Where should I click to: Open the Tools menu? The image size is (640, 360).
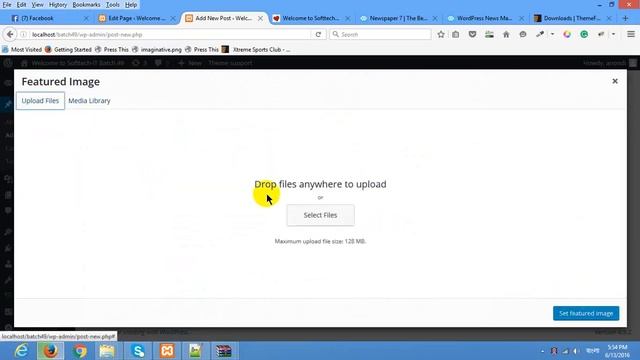point(113,5)
